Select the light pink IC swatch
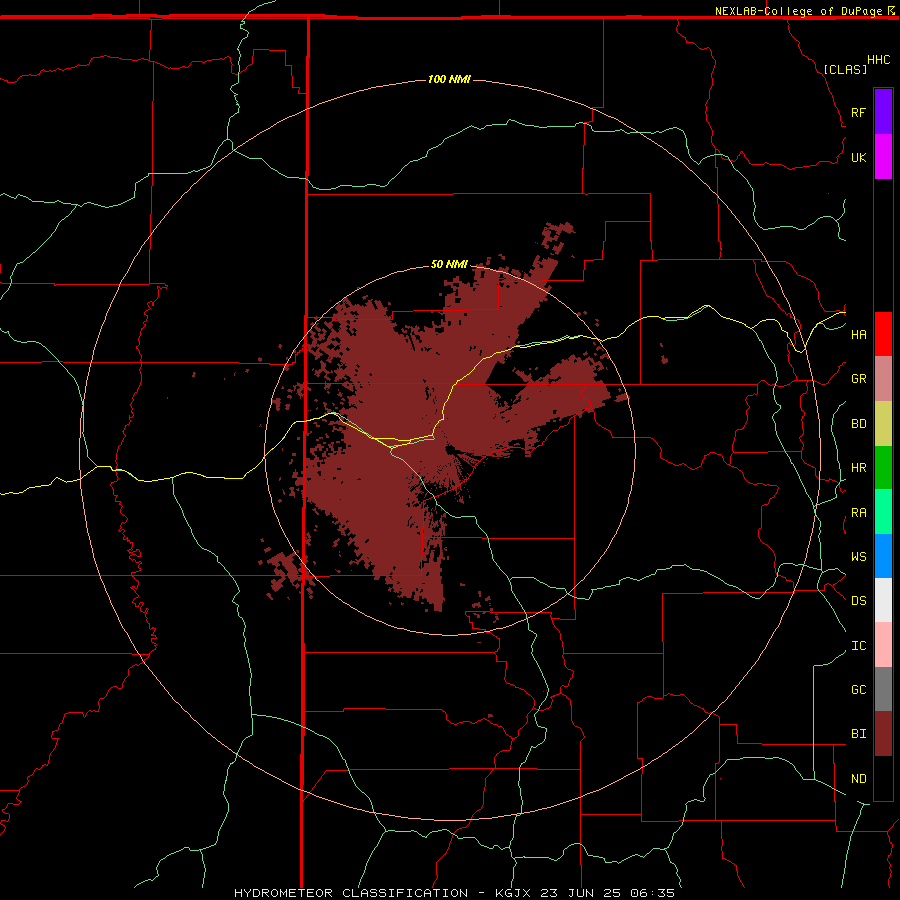The width and height of the screenshot is (900, 900). (x=883, y=645)
